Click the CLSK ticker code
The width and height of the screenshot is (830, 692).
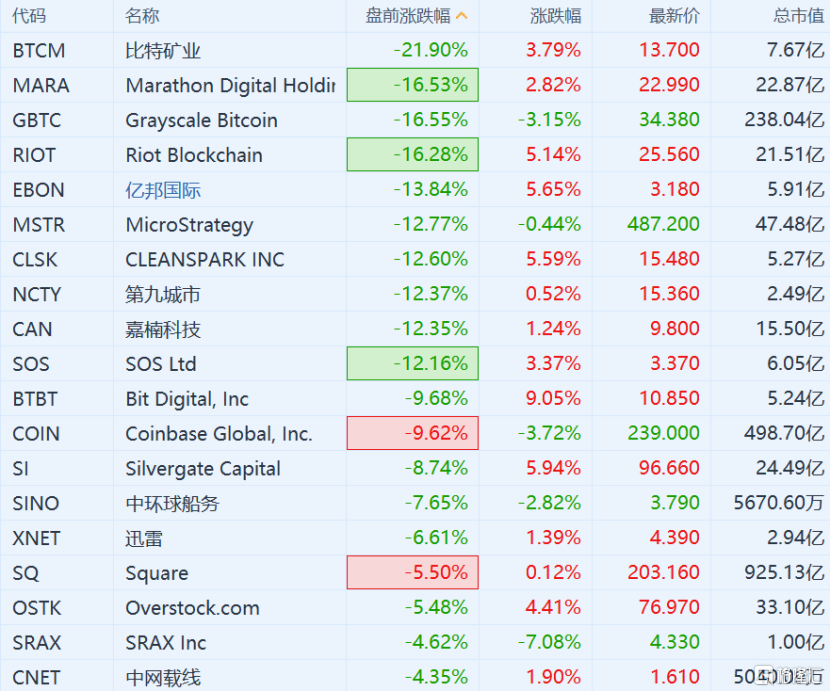[36, 259]
